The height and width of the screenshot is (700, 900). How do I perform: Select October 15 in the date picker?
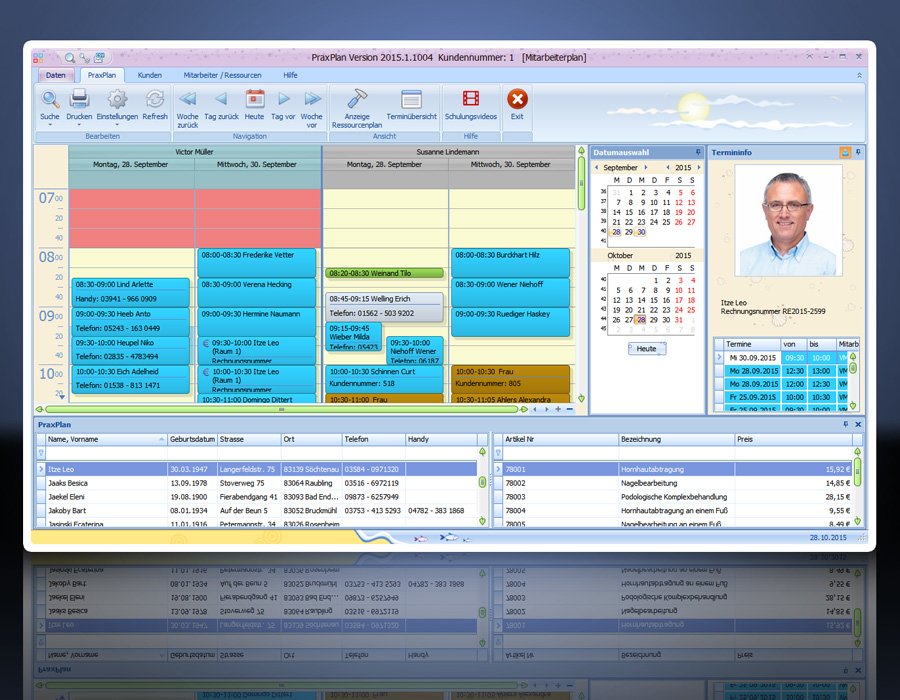(x=654, y=300)
